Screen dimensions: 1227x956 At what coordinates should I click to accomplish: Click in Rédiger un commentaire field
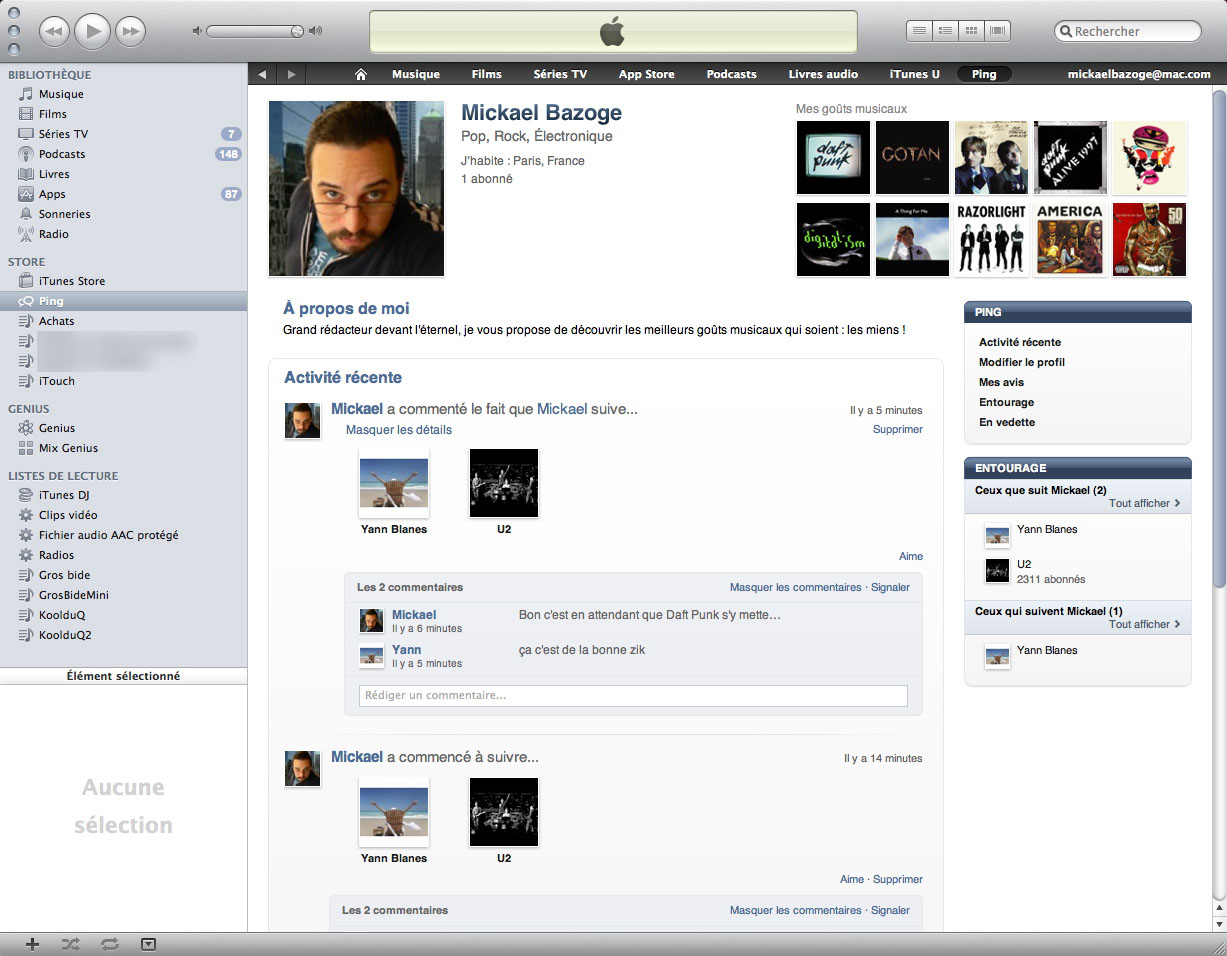click(633, 696)
